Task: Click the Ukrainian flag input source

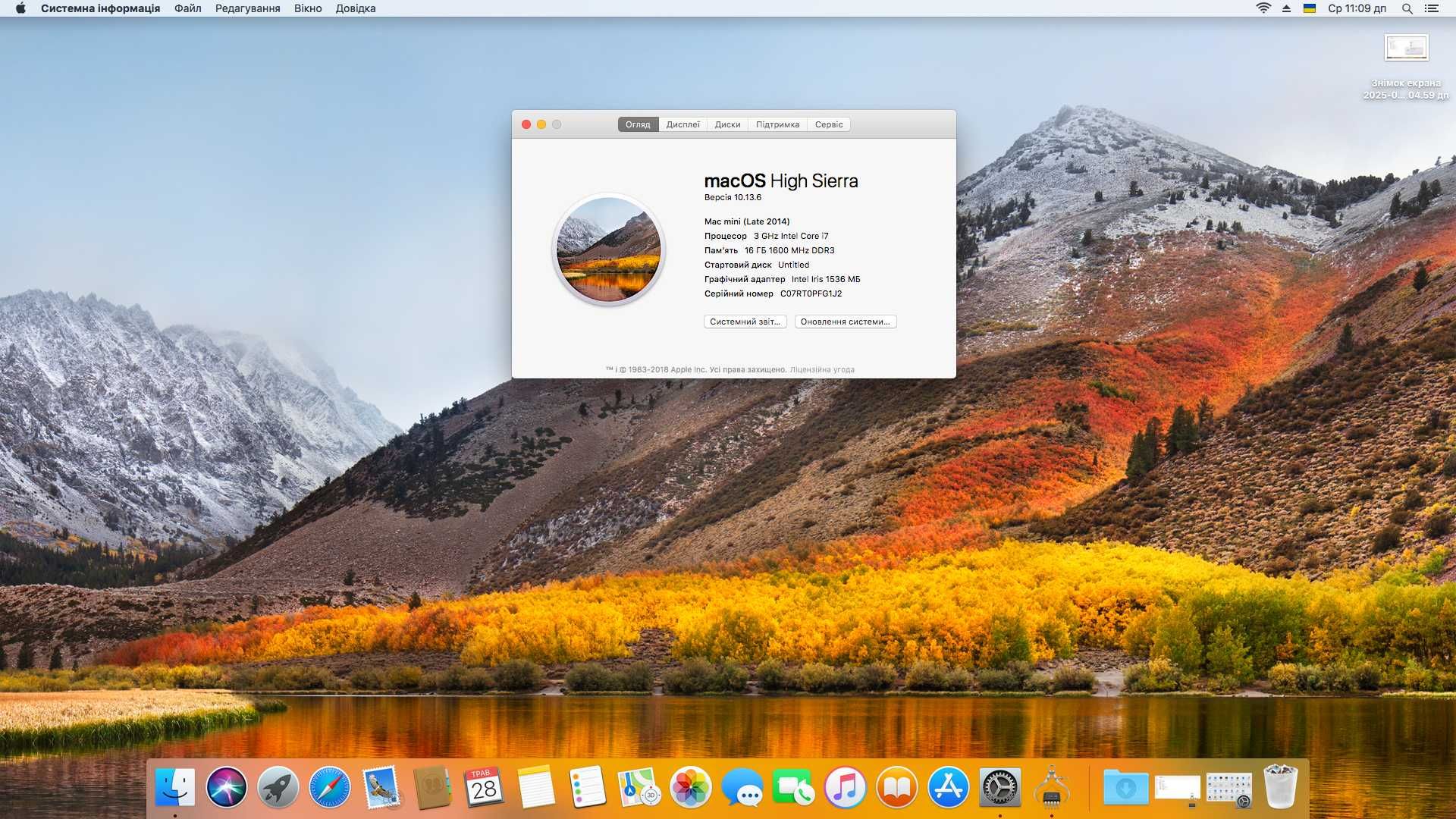Action: [x=1310, y=8]
